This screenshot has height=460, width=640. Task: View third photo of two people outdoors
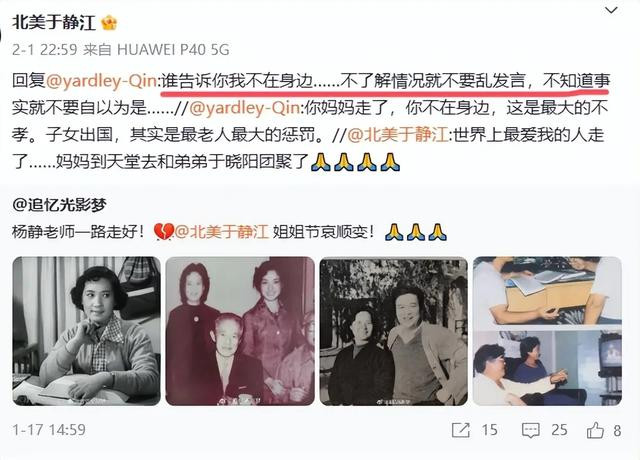click(x=393, y=331)
